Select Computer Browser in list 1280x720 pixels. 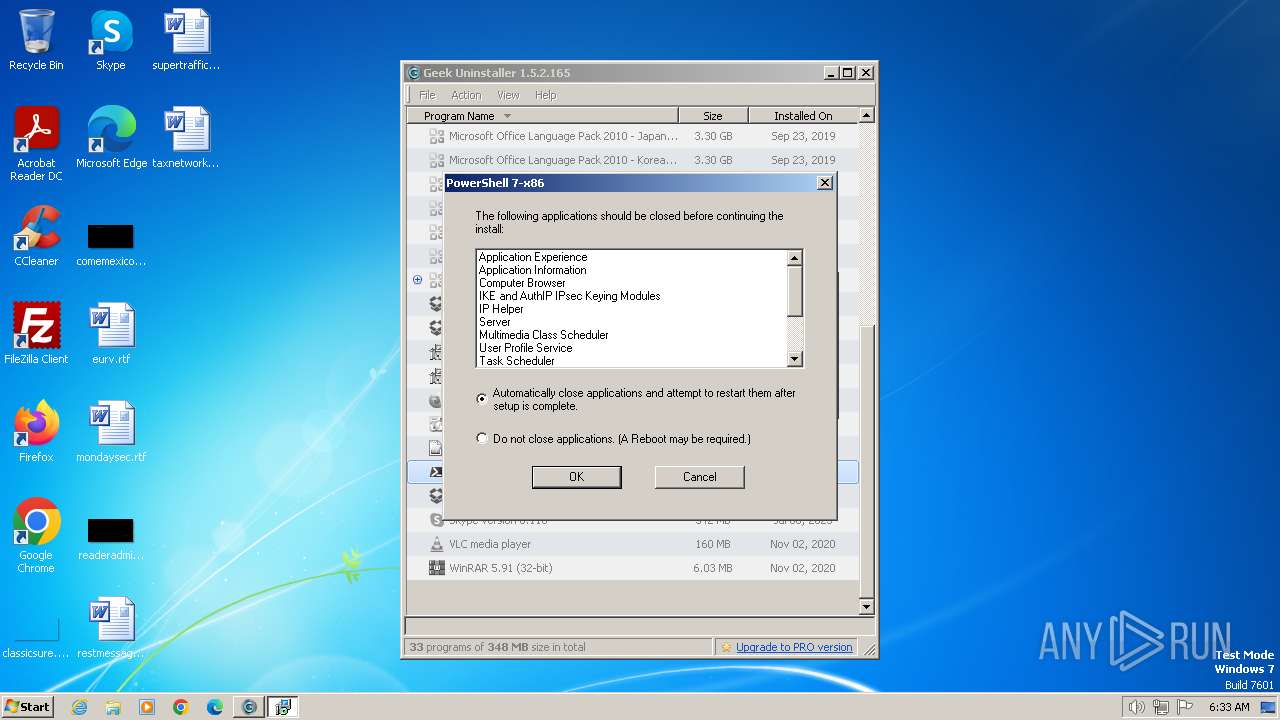522,283
